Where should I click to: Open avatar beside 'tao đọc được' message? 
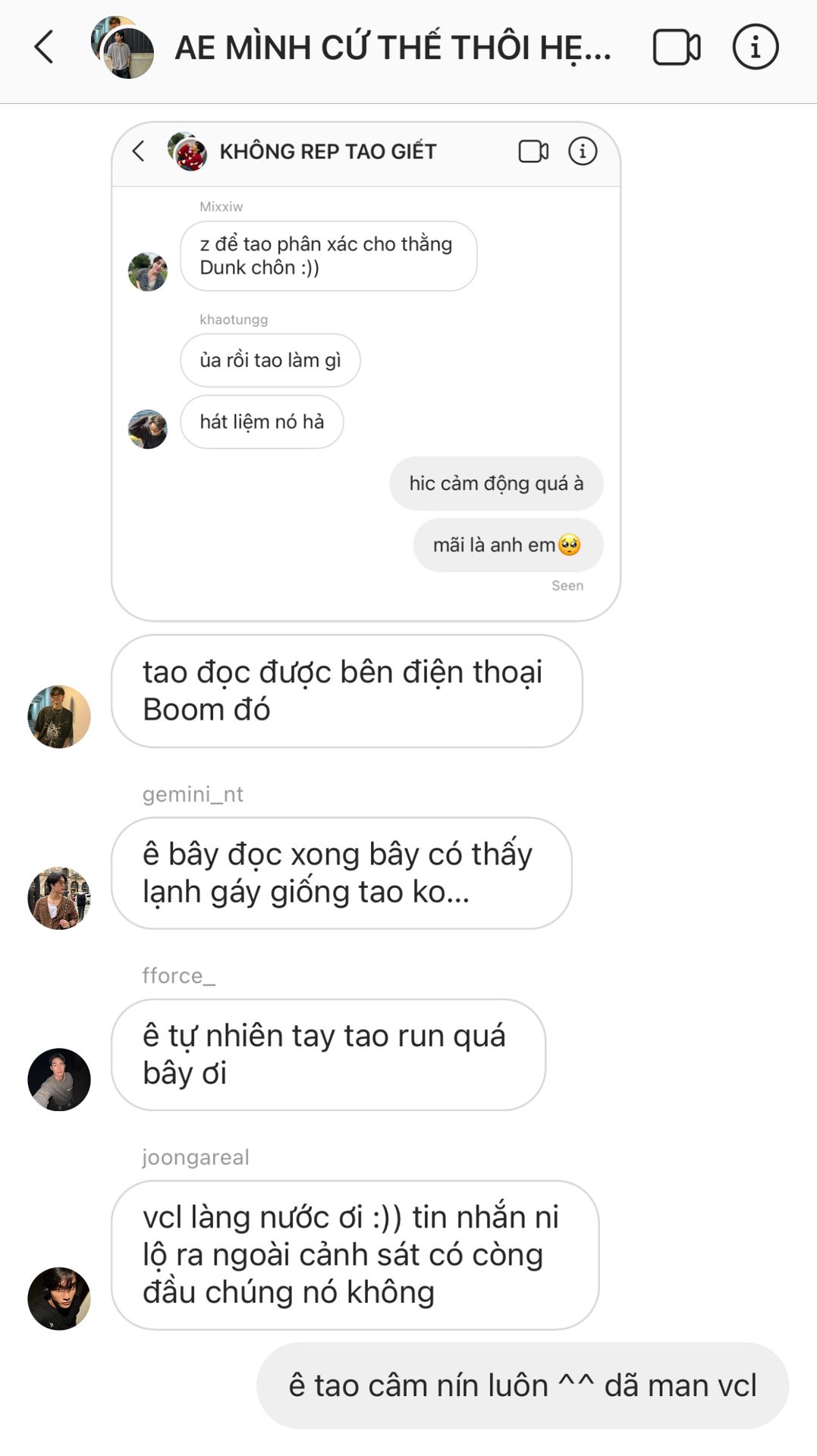(59, 717)
